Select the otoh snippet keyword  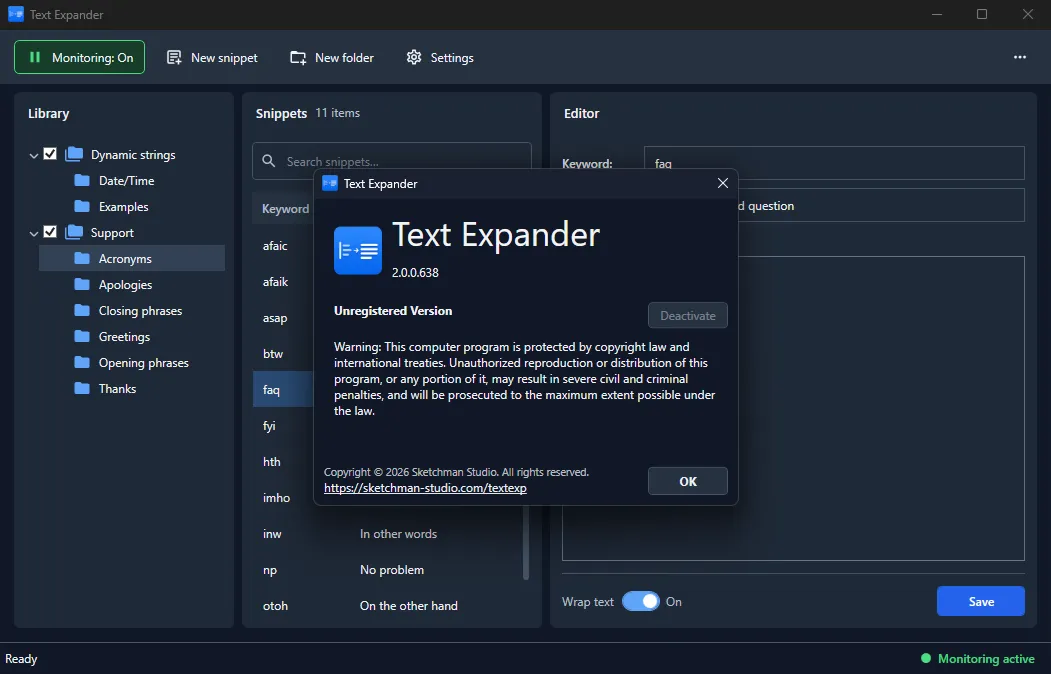point(275,606)
